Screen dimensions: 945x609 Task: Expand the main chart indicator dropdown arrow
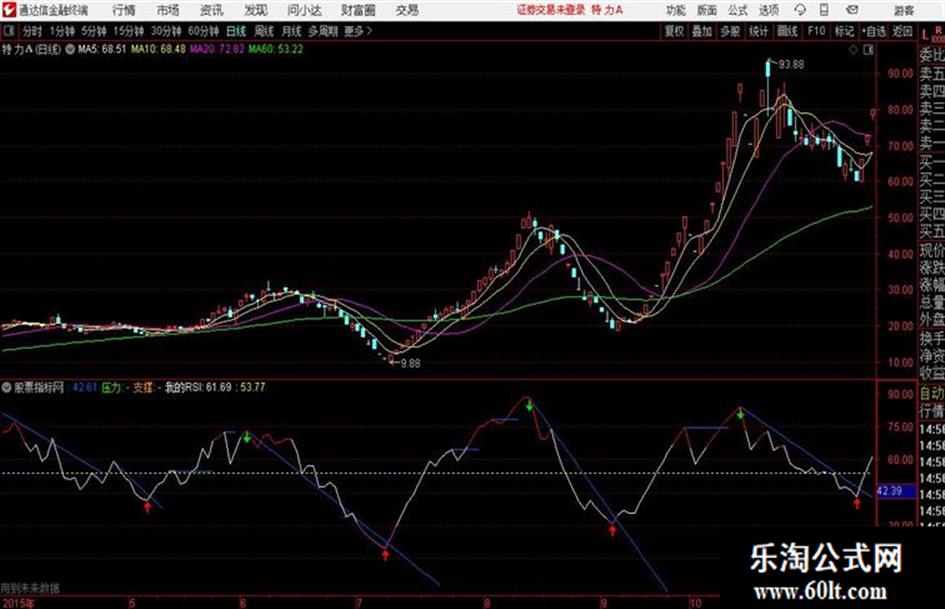[70, 49]
